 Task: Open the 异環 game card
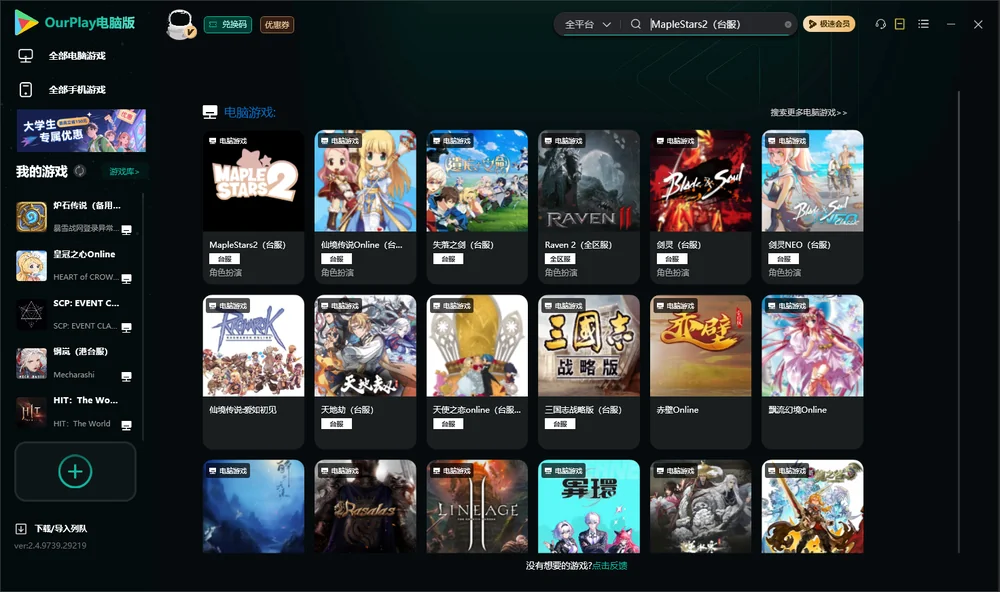tap(589, 507)
